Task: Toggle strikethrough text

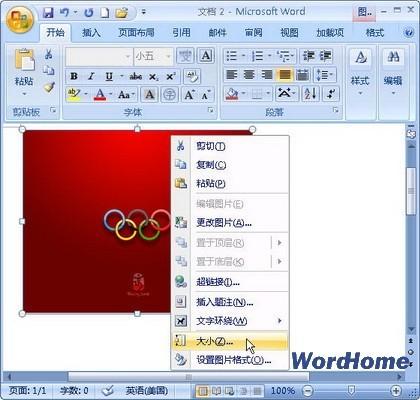Action: 136,76
